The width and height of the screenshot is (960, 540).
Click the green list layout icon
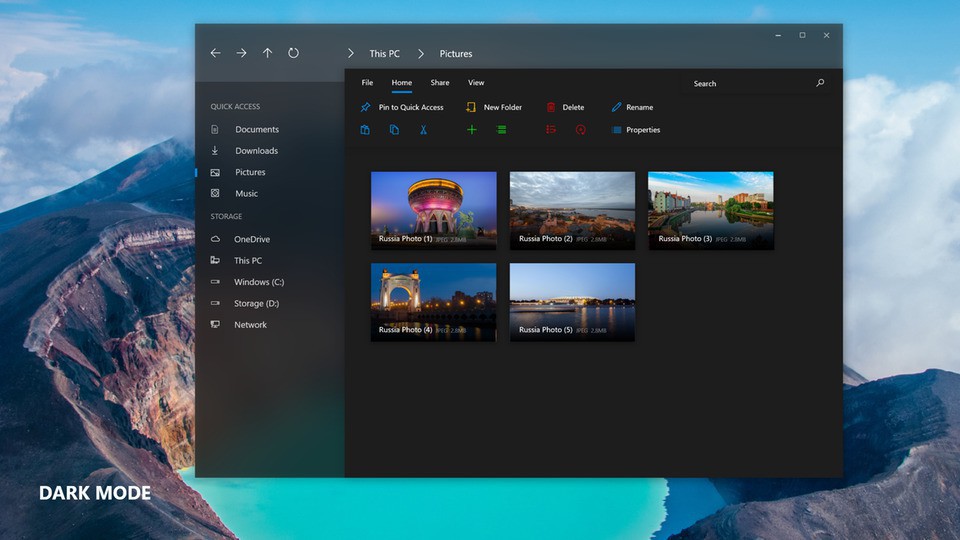tap(502, 130)
